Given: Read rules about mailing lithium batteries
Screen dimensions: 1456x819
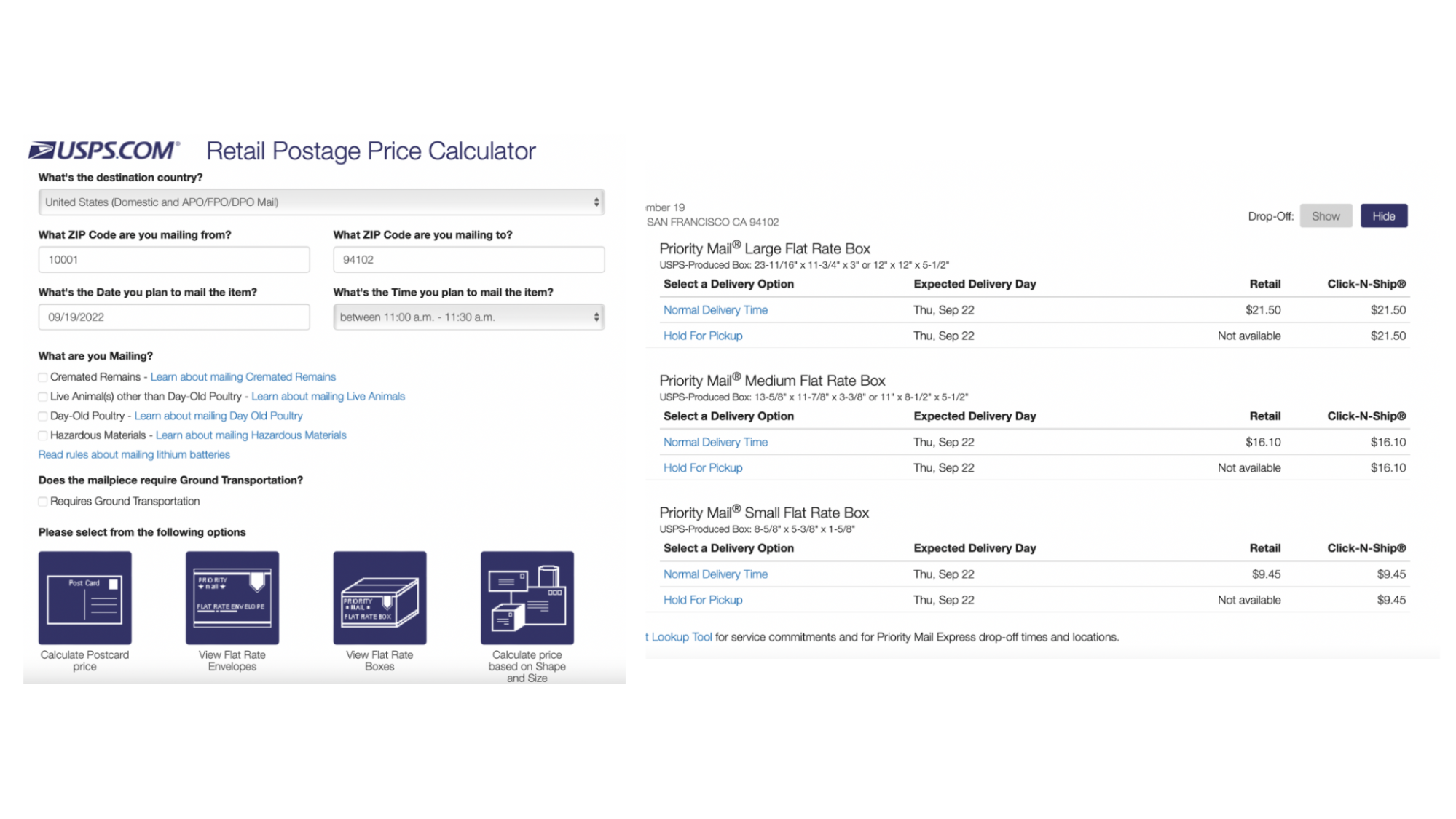Looking at the screenshot, I should (x=134, y=454).
